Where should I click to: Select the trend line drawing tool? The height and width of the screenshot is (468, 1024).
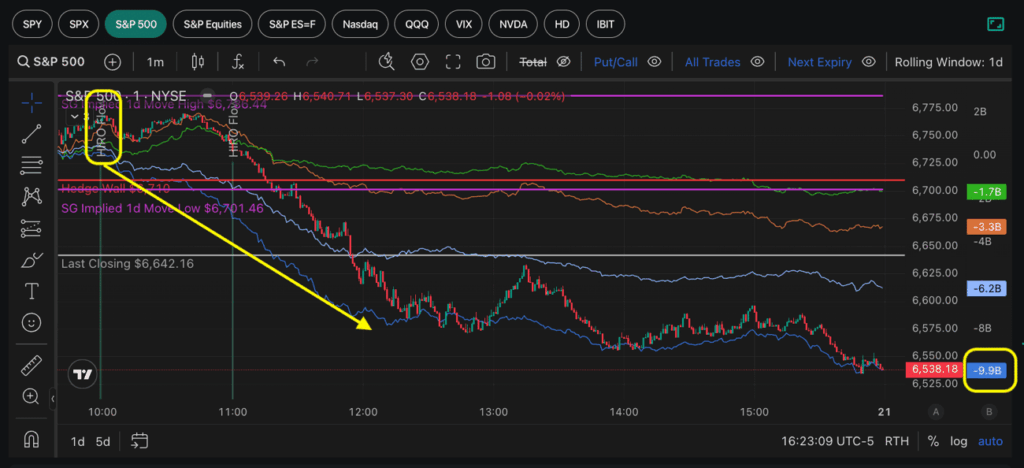(x=32, y=134)
